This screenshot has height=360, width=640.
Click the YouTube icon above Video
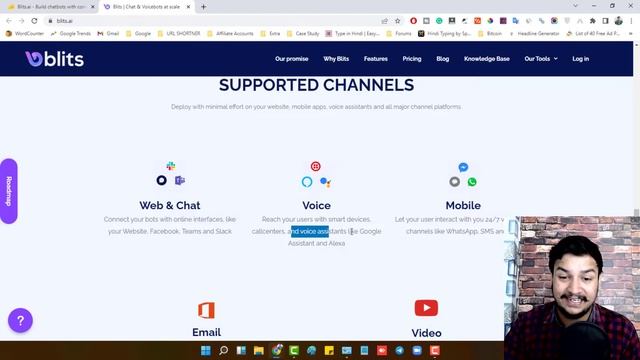pos(426,308)
